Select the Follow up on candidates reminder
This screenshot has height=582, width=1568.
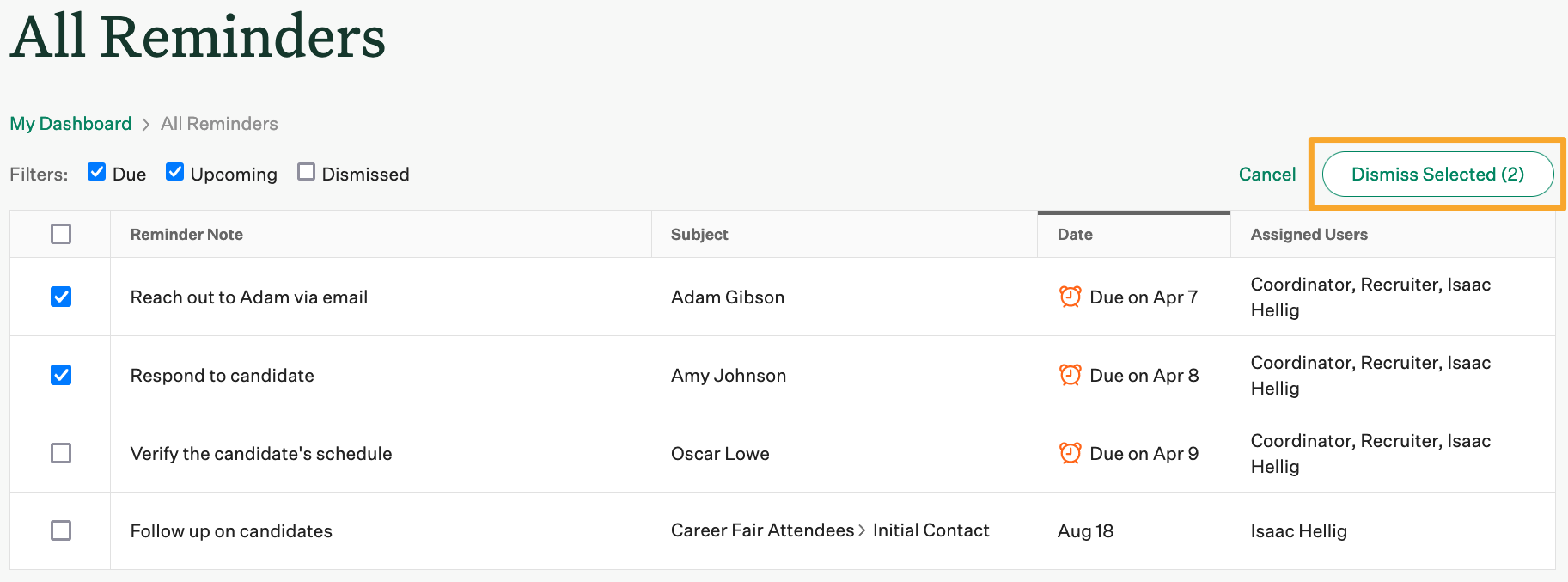61,530
